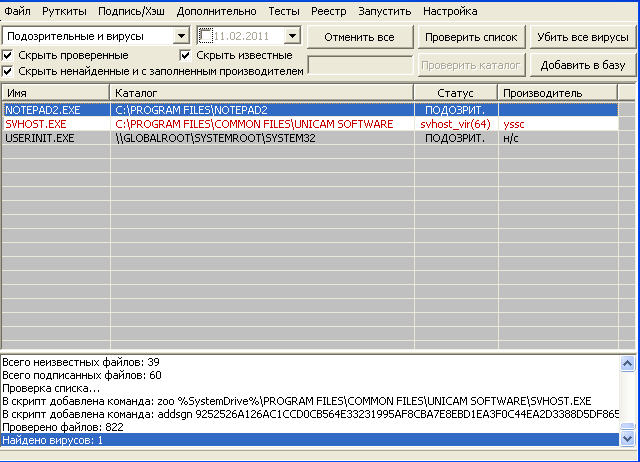
Task: Click the Добавить в базу button
Action: coord(582,65)
